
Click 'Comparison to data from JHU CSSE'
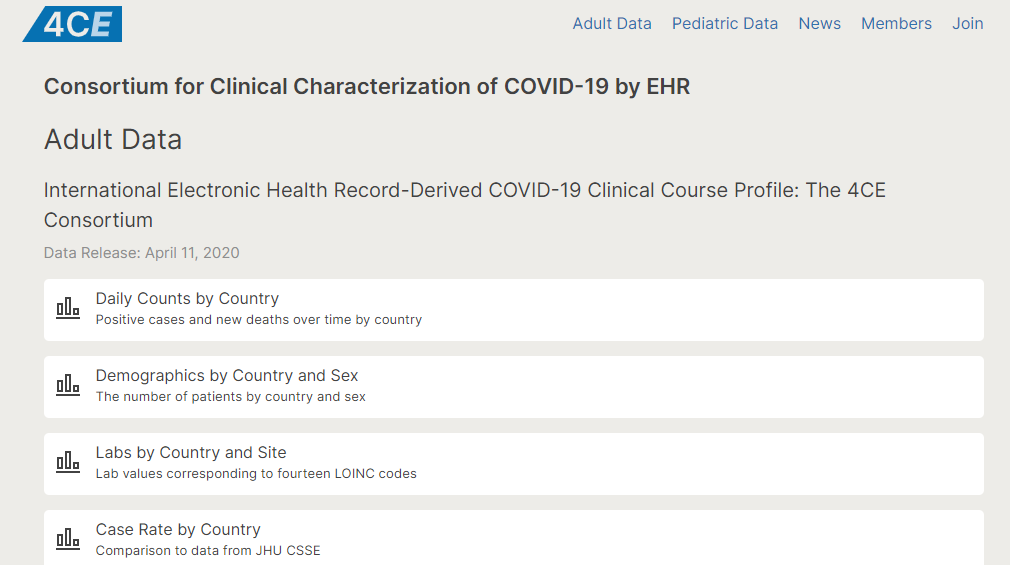pyautogui.click(x=208, y=551)
